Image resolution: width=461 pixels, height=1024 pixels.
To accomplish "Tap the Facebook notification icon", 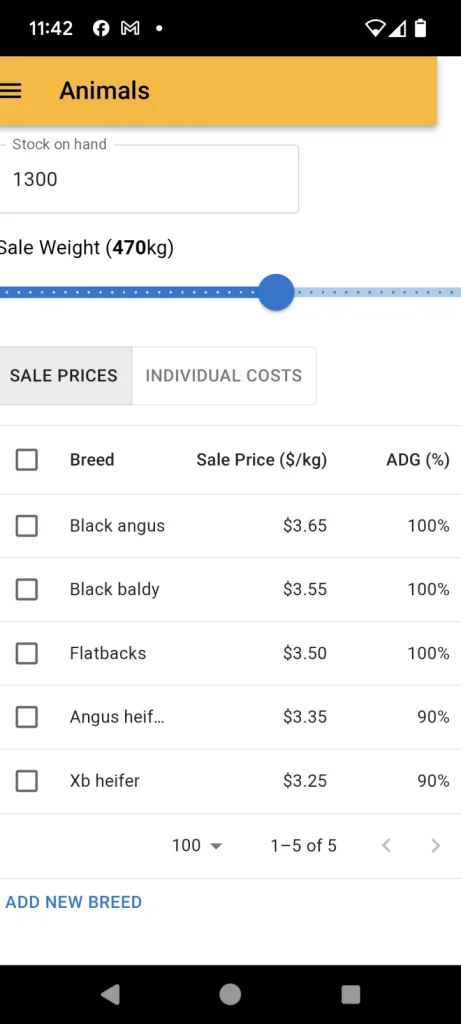I will 101,28.
